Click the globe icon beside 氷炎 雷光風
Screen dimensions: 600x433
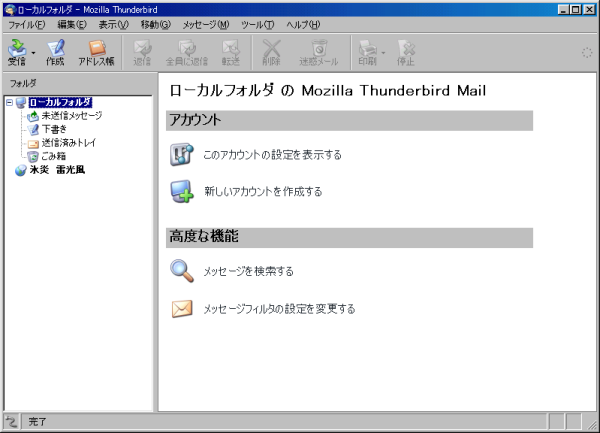pyautogui.click(x=21, y=170)
